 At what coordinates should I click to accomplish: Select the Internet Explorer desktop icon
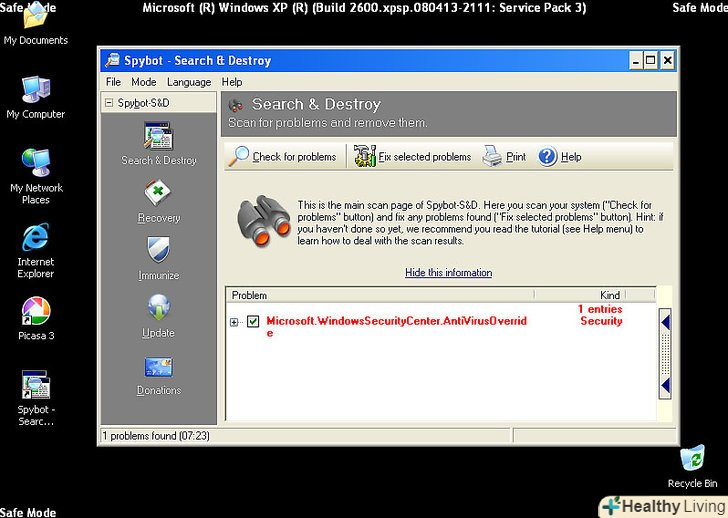click(x=36, y=237)
